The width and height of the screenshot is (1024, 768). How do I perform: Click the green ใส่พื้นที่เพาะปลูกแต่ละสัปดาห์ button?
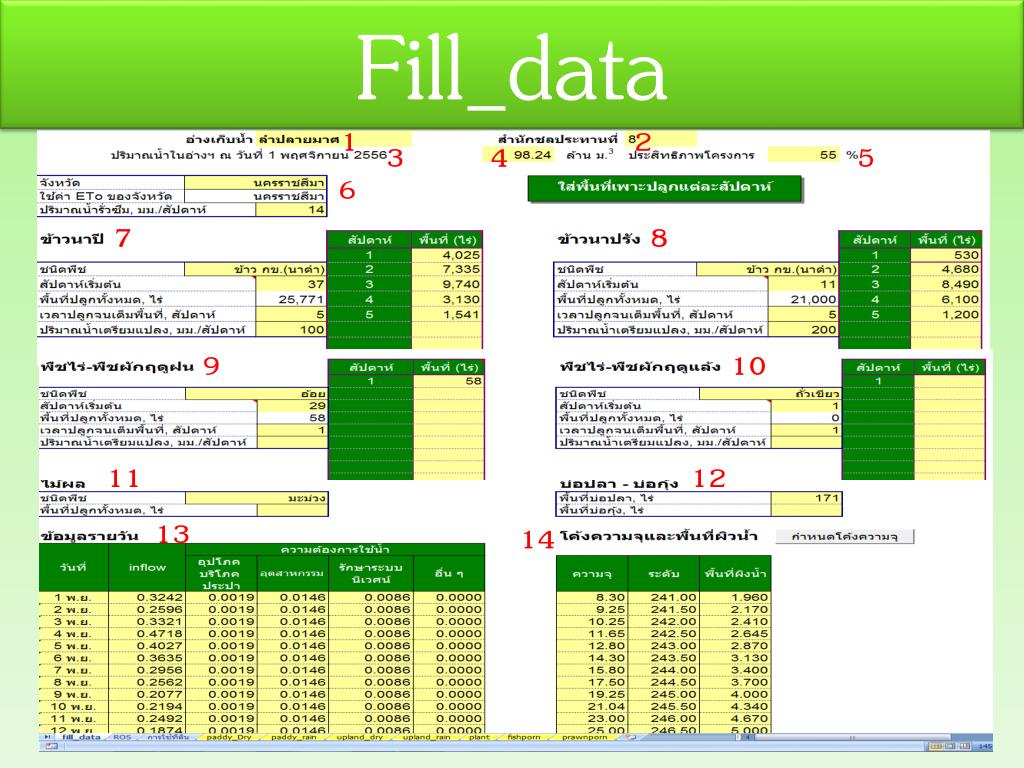pyautogui.click(x=664, y=187)
